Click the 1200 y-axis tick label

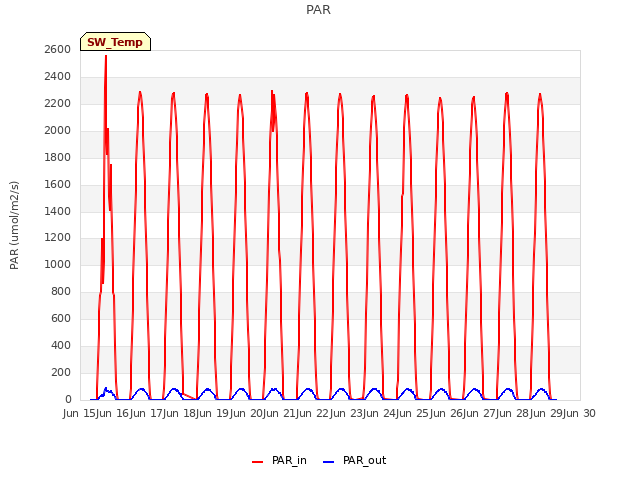click(58, 238)
